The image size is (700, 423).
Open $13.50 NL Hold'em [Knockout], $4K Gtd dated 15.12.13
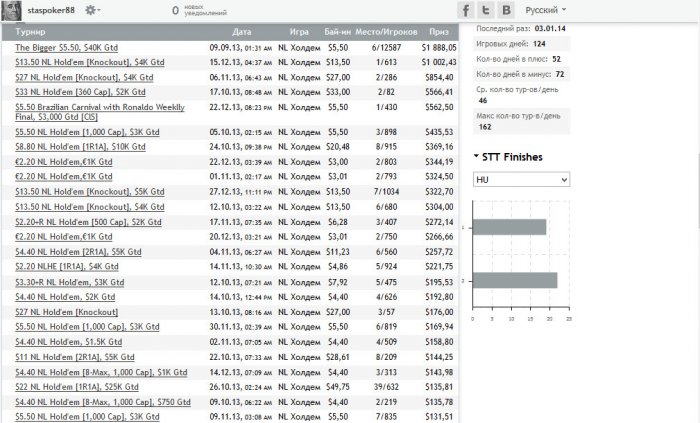(x=90, y=62)
